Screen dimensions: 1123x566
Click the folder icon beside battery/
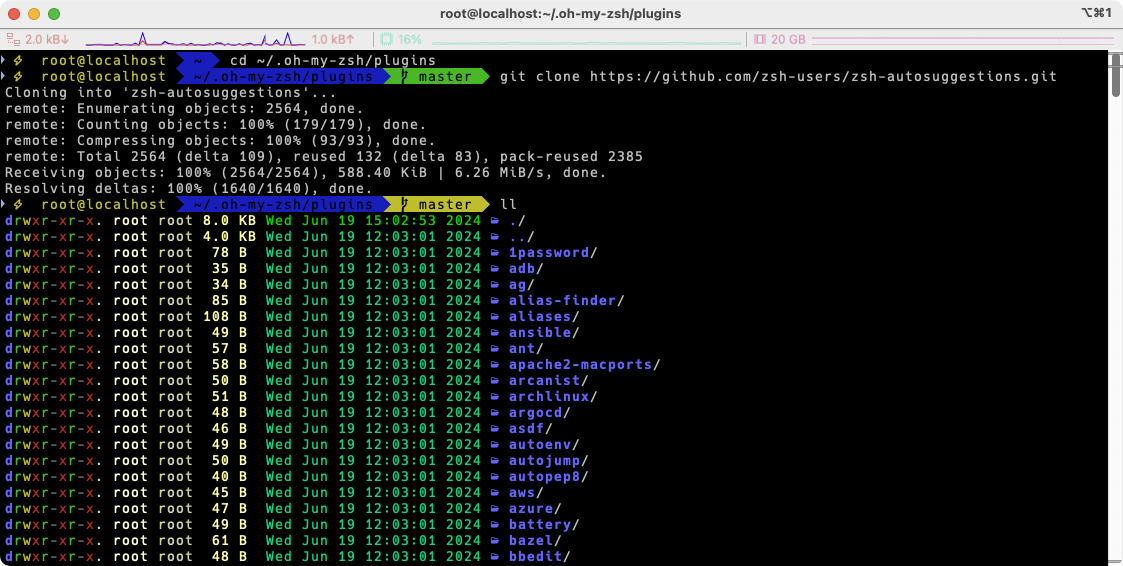(495, 524)
